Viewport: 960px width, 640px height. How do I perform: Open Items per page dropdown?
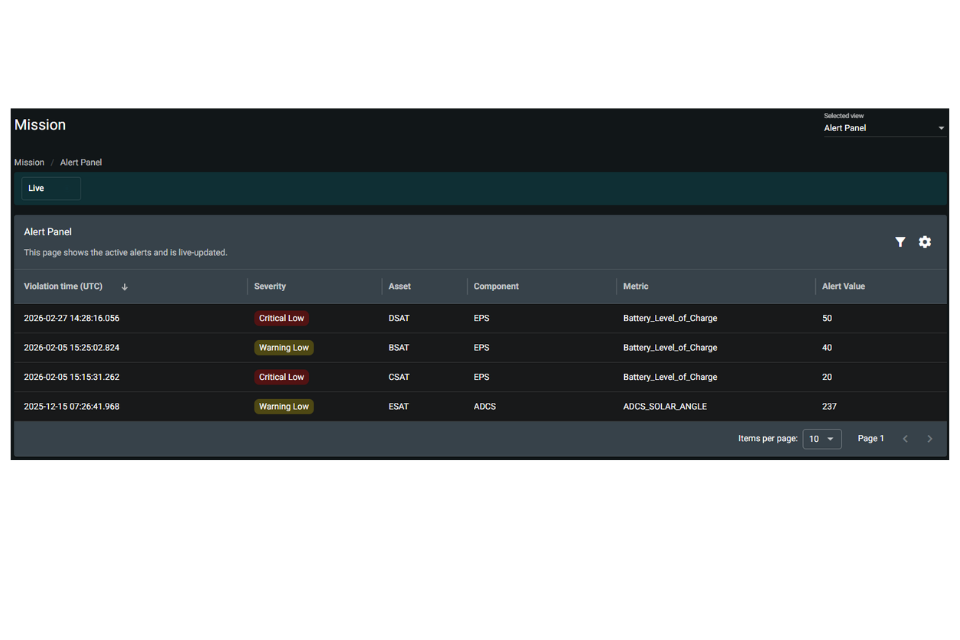coord(822,439)
